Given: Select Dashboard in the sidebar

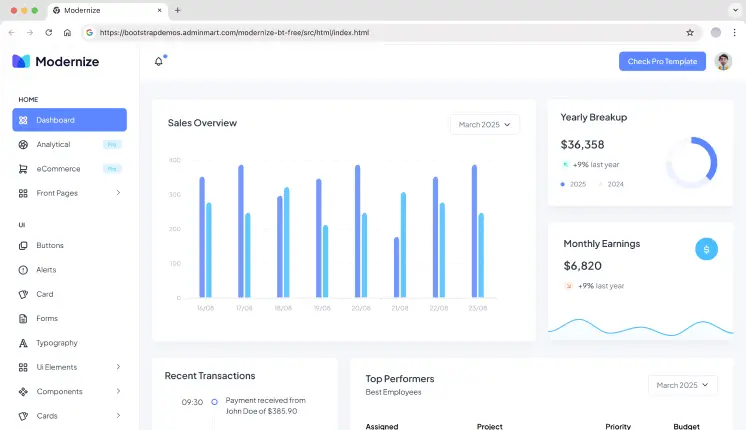Looking at the screenshot, I should pos(69,120).
